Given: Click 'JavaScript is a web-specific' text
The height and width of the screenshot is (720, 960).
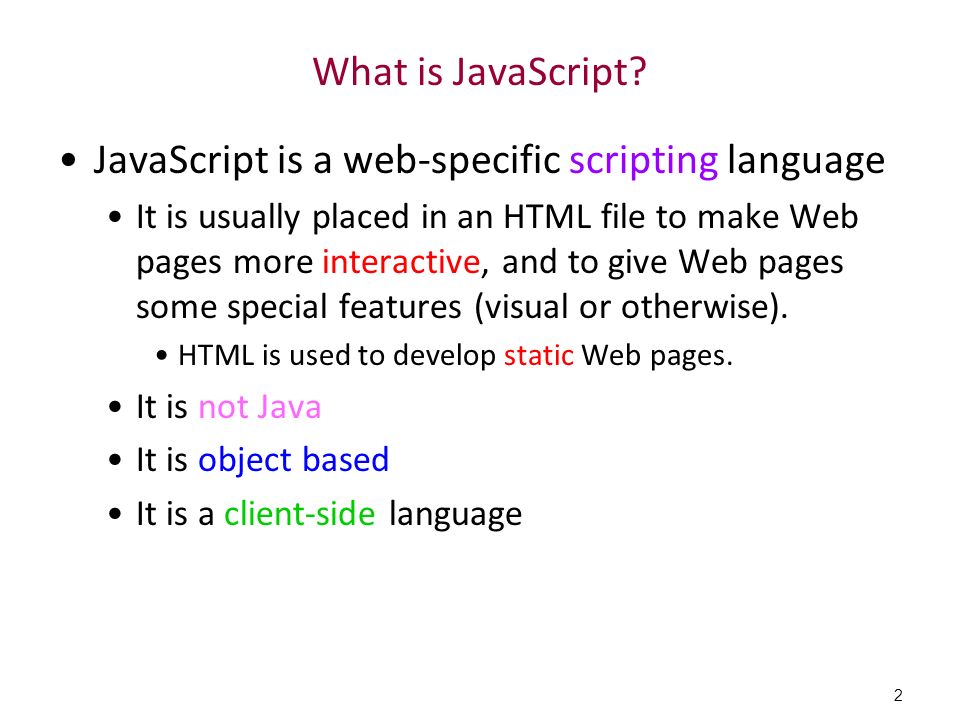Looking at the screenshot, I should [326, 161].
